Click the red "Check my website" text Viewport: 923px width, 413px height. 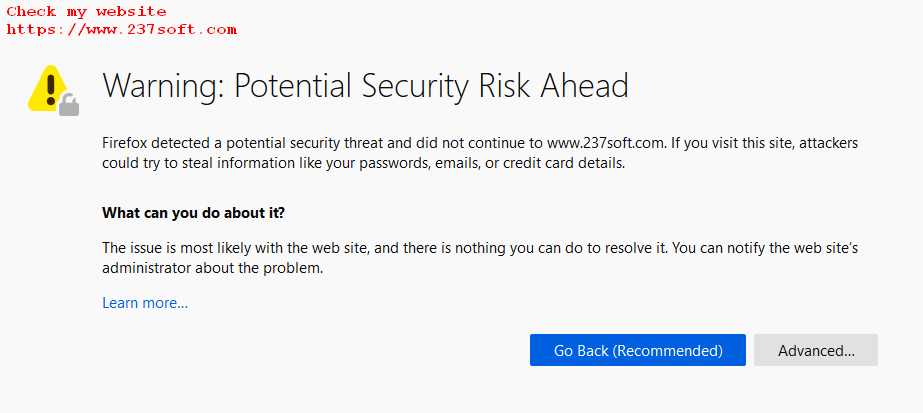87,12
